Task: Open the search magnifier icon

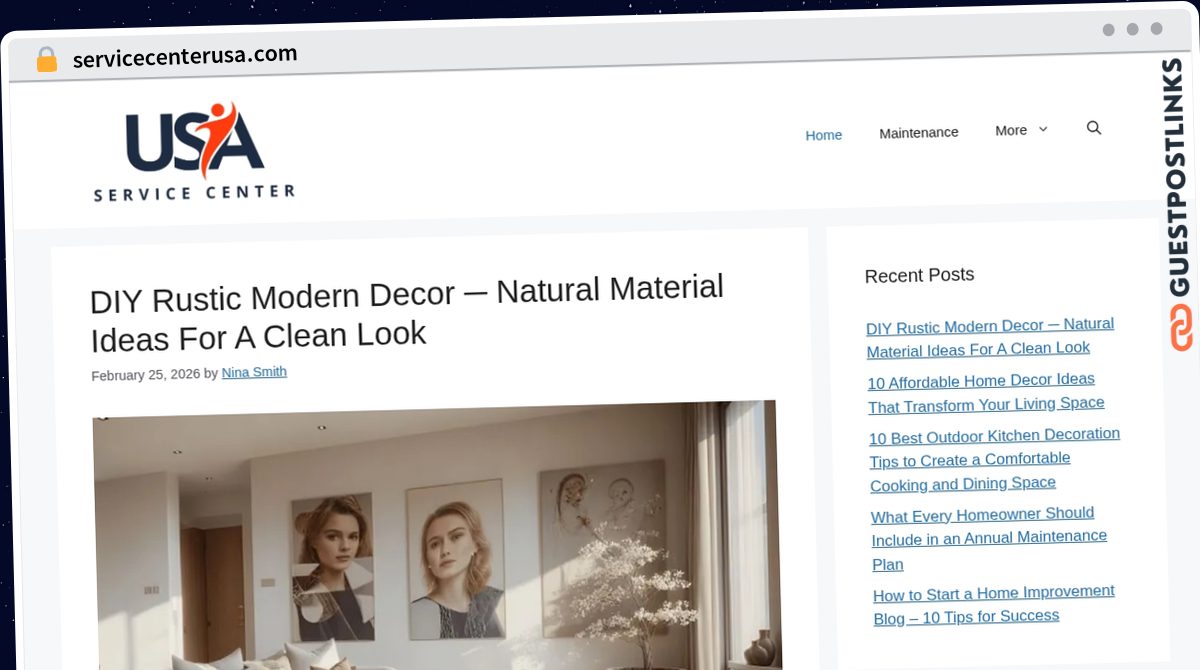Action: [1094, 128]
